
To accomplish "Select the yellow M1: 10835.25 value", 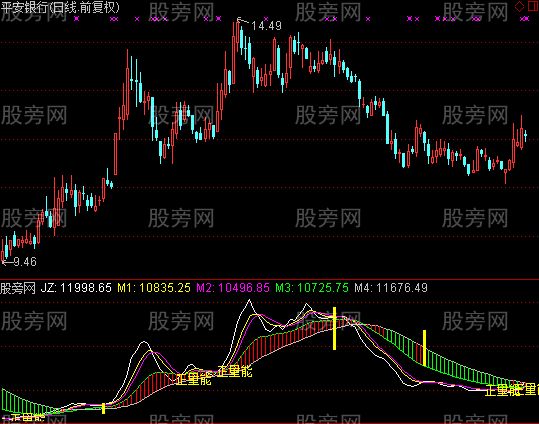I will 154,288.
